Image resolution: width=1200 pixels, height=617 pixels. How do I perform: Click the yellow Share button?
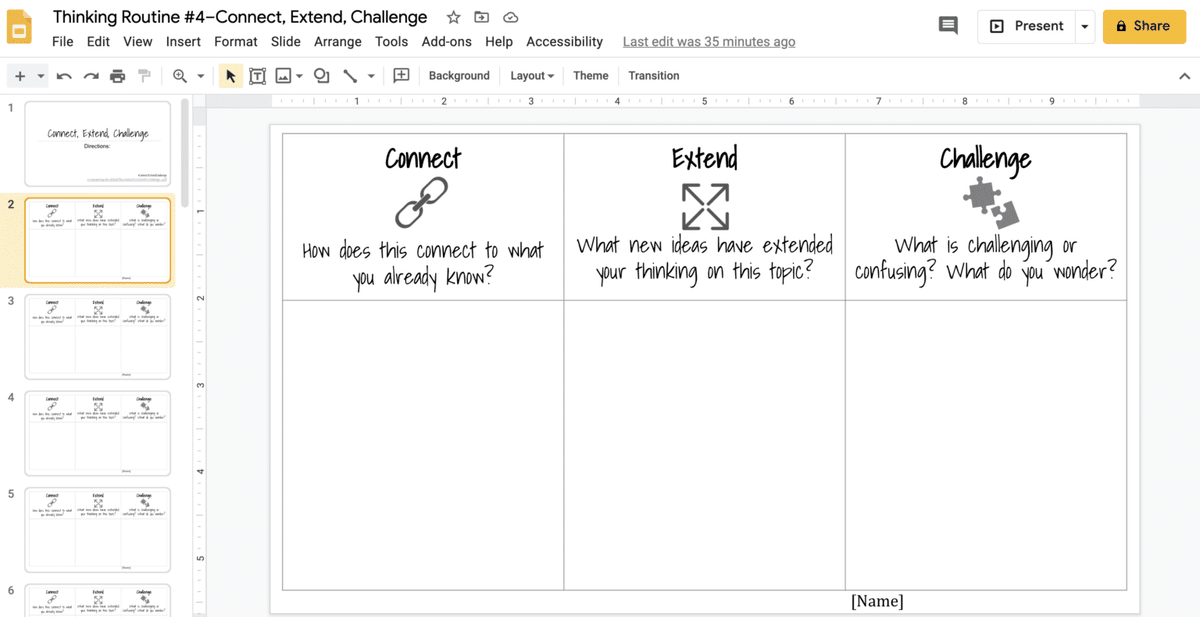(x=1144, y=26)
